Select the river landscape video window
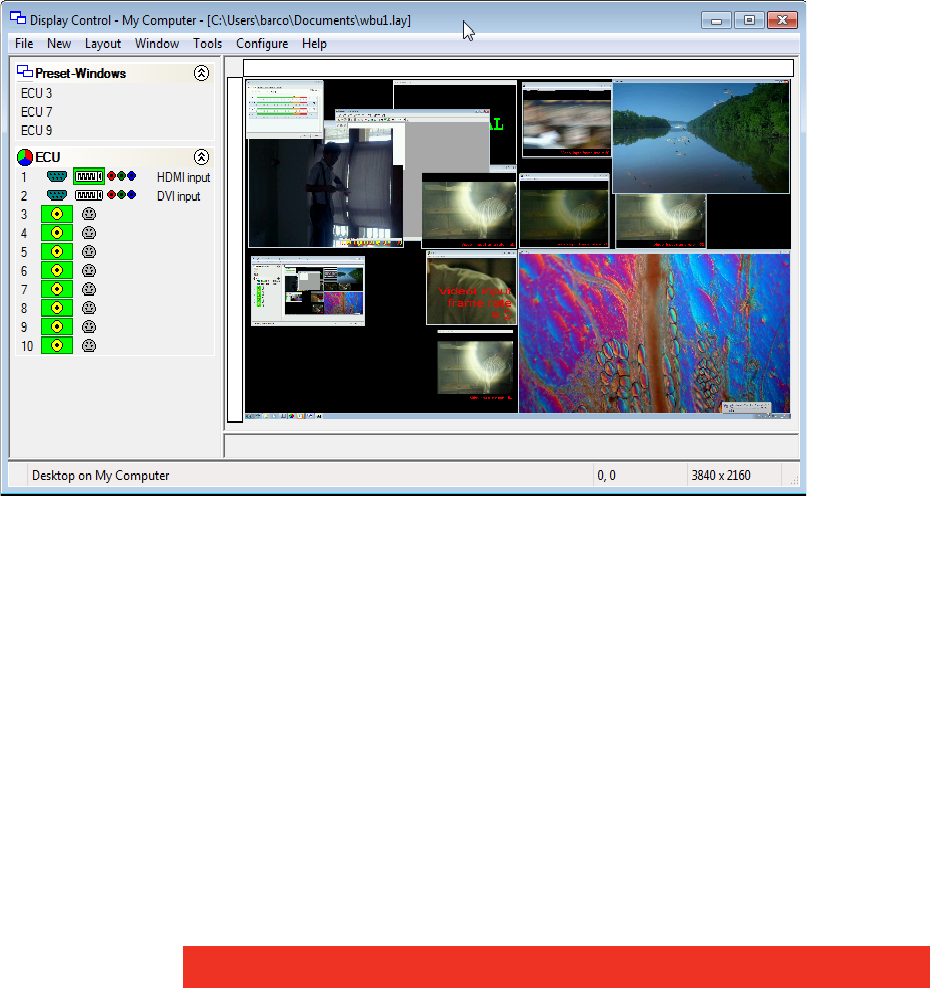 pyautogui.click(x=700, y=136)
